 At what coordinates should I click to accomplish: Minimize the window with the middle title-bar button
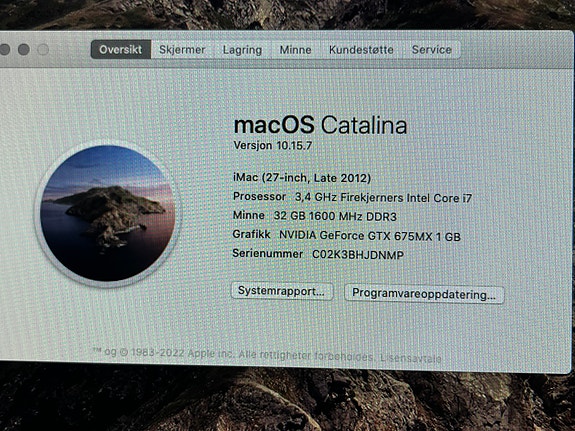click(x=24, y=49)
